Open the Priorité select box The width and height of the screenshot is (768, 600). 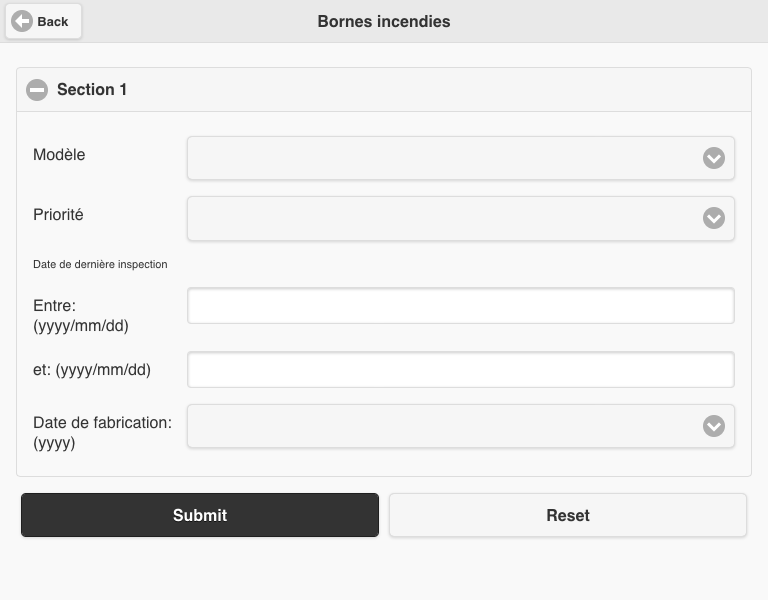click(x=460, y=218)
